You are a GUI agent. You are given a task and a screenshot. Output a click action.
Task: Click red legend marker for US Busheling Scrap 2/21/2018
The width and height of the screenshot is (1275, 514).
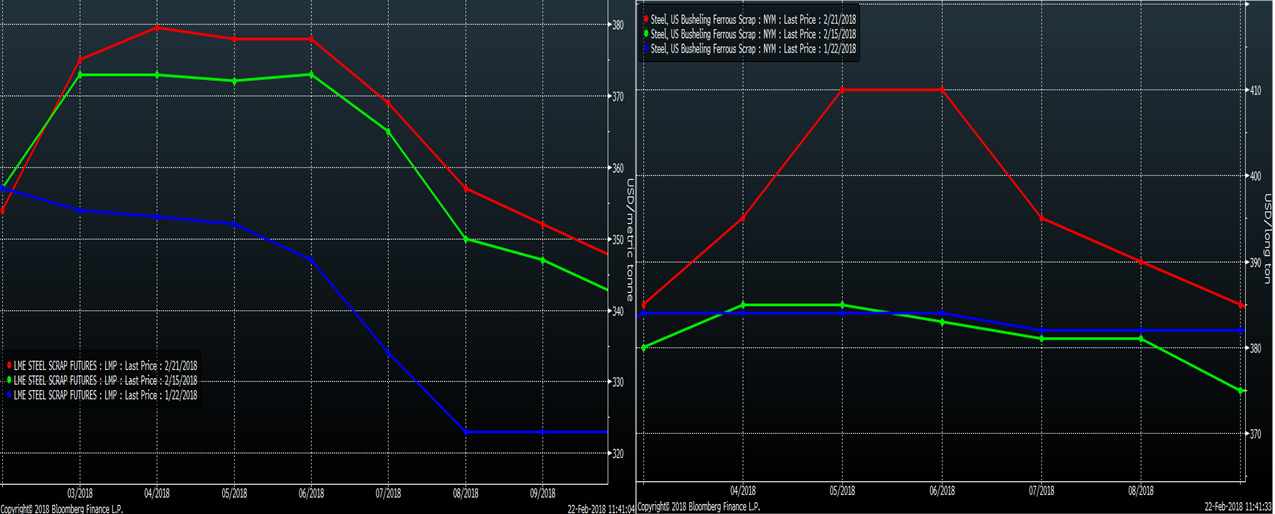click(647, 18)
